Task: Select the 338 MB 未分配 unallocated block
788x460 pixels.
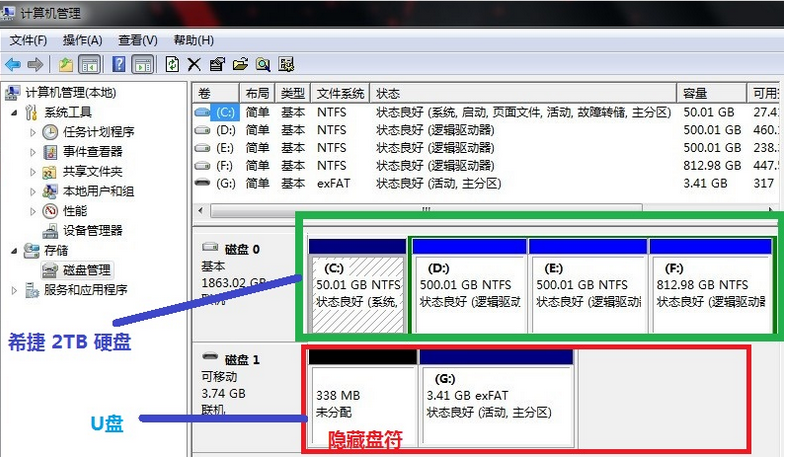Action: (363, 398)
